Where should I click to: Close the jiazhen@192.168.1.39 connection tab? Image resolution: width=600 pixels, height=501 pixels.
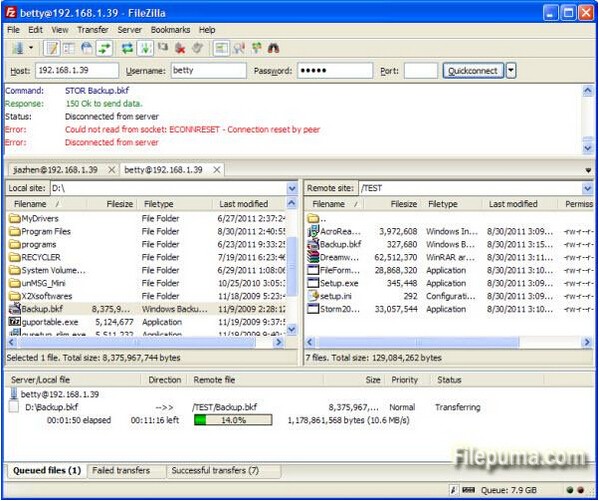click(111, 170)
